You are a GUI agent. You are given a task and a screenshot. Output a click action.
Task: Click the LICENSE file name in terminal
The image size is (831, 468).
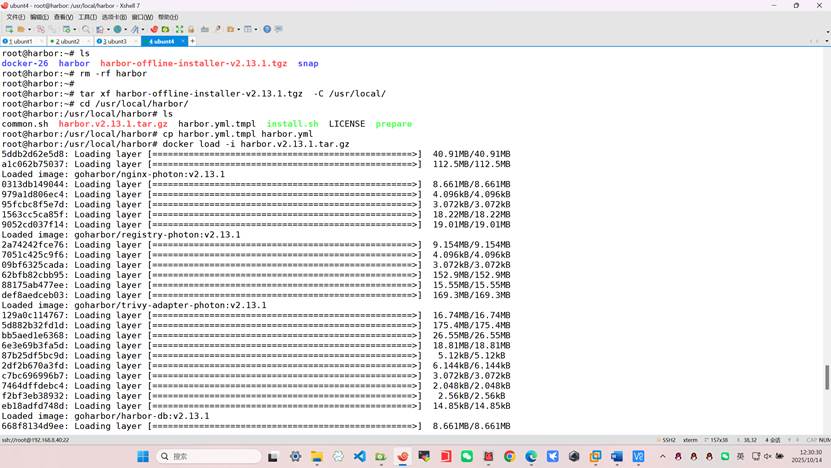347,123
